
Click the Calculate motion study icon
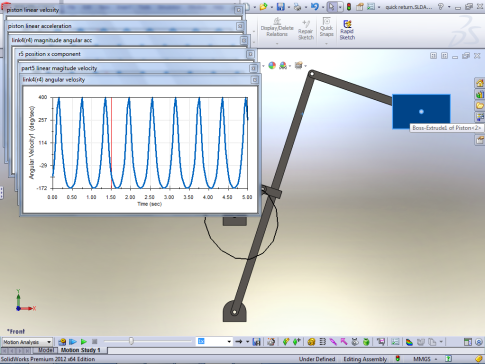[62, 342]
